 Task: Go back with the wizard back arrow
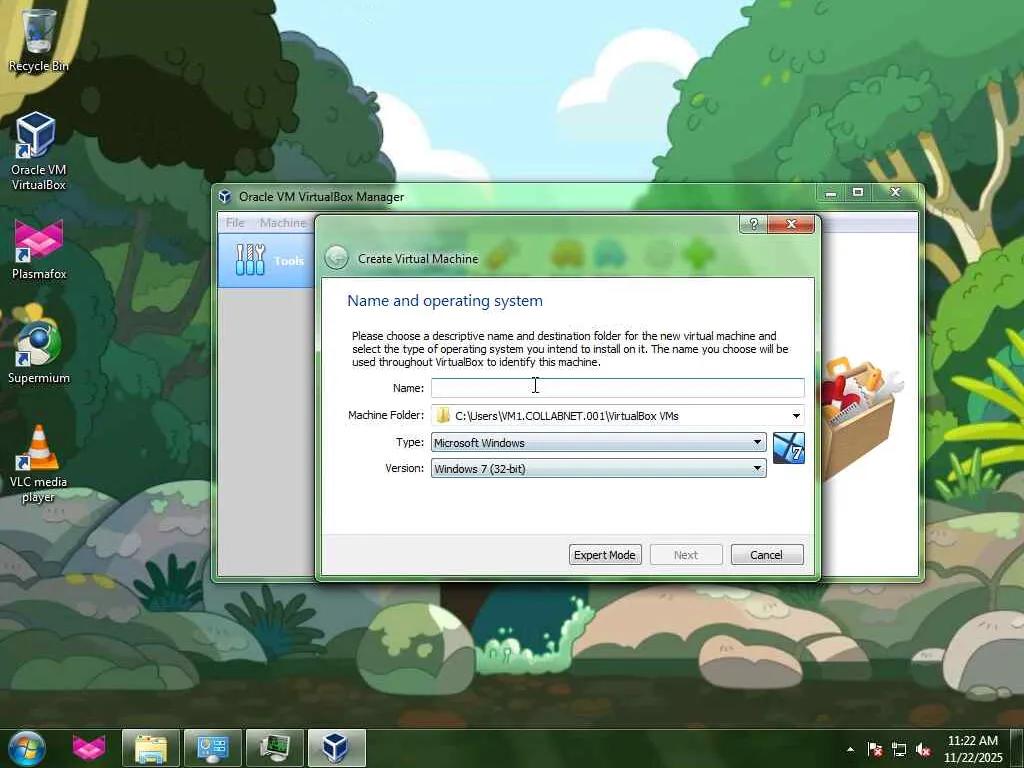tap(336, 258)
